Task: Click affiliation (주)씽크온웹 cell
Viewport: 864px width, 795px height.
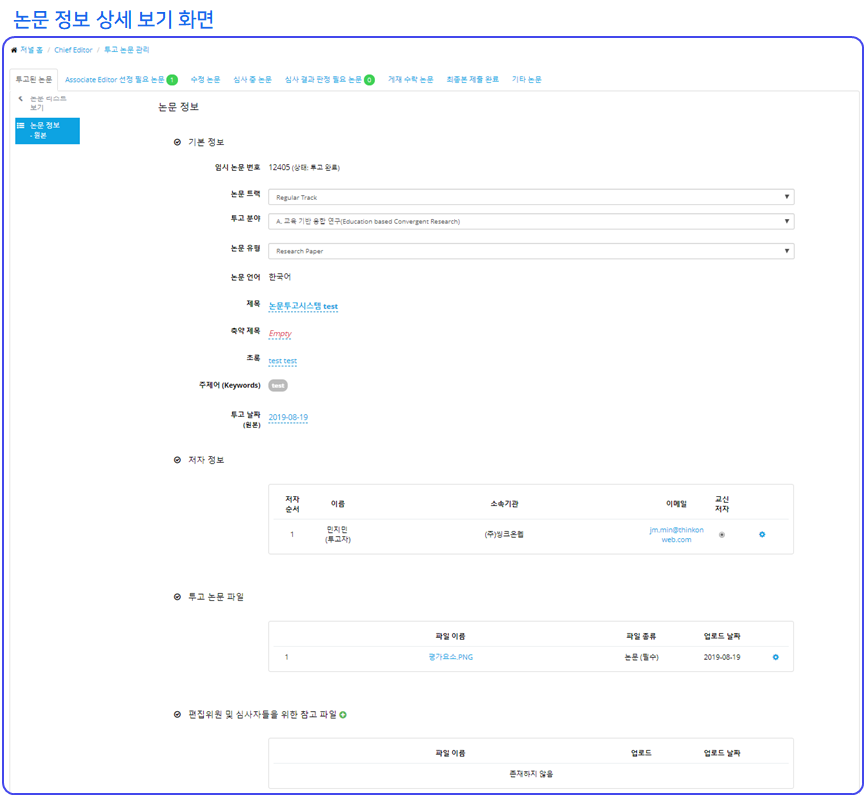Action: (504, 534)
